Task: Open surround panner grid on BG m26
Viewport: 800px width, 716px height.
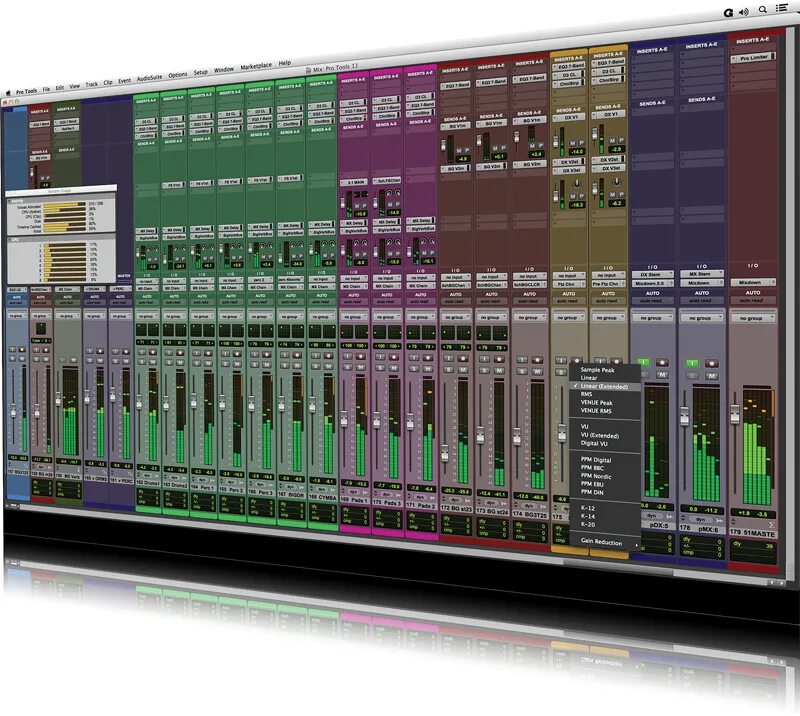Action: click(x=41, y=329)
